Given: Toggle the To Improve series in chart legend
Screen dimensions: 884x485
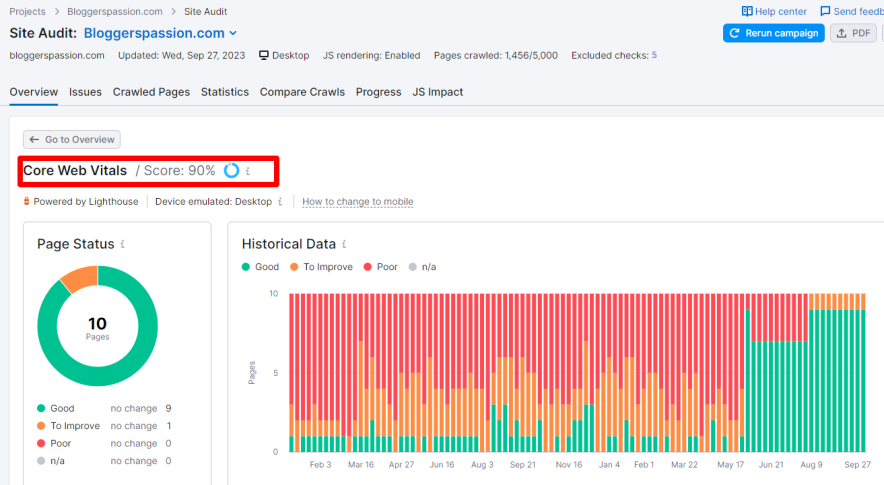Looking at the screenshot, I should pyautogui.click(x=322, y=267).
